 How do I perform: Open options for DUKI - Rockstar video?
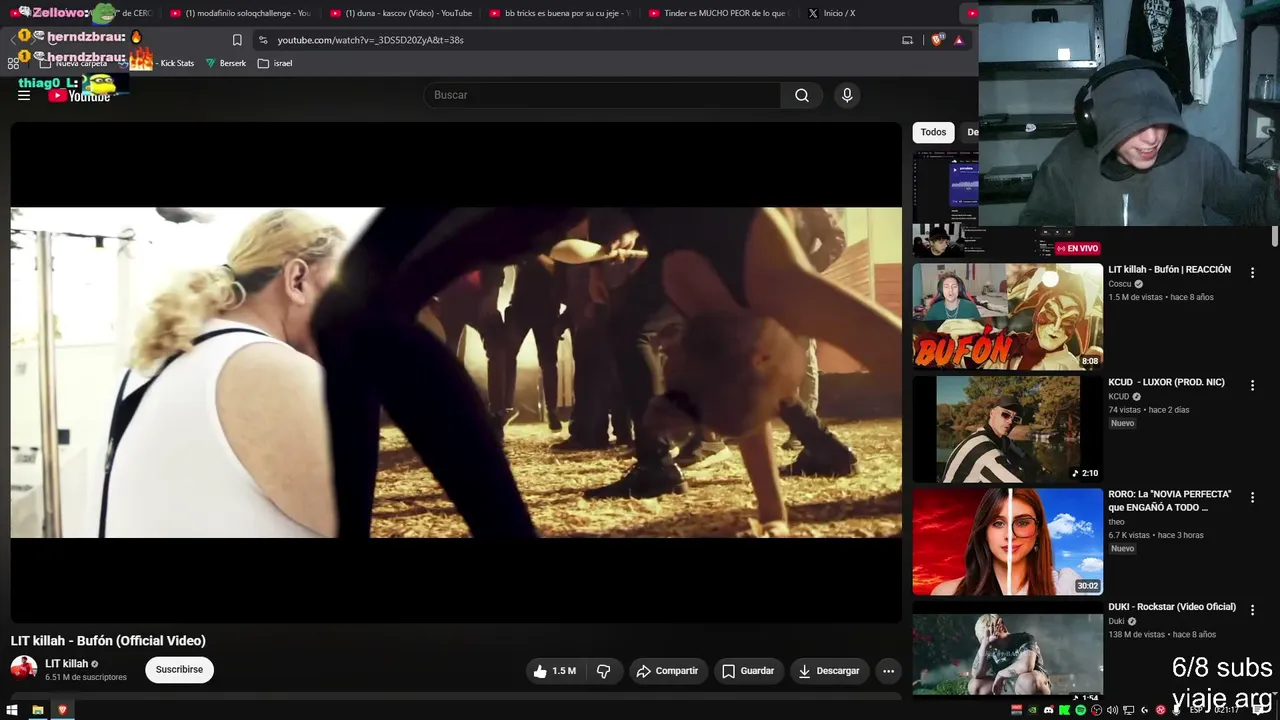tap(1252, 610)
